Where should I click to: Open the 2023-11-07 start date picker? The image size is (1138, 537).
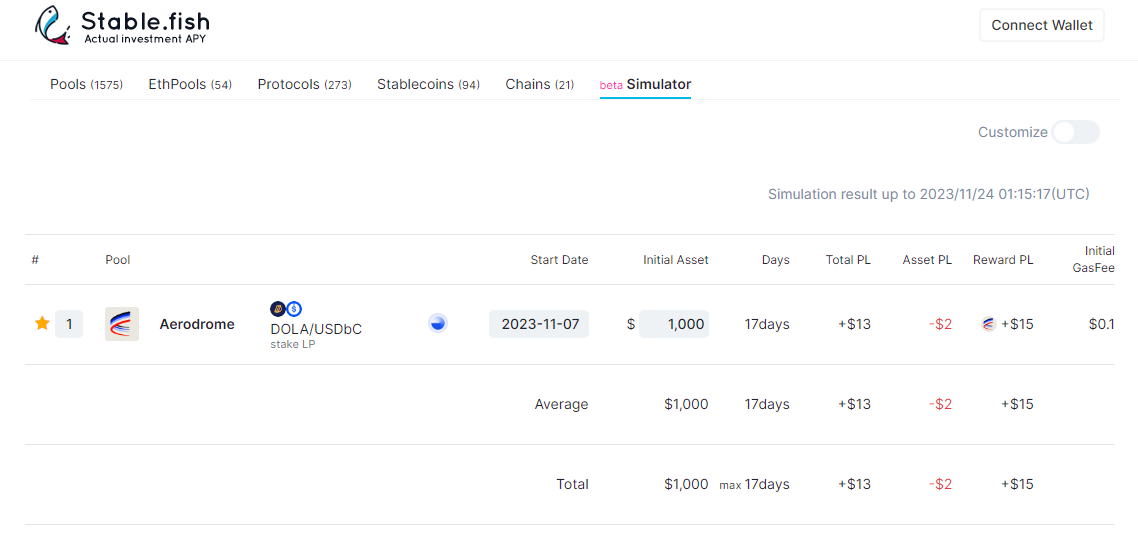[x=539, y=324]
